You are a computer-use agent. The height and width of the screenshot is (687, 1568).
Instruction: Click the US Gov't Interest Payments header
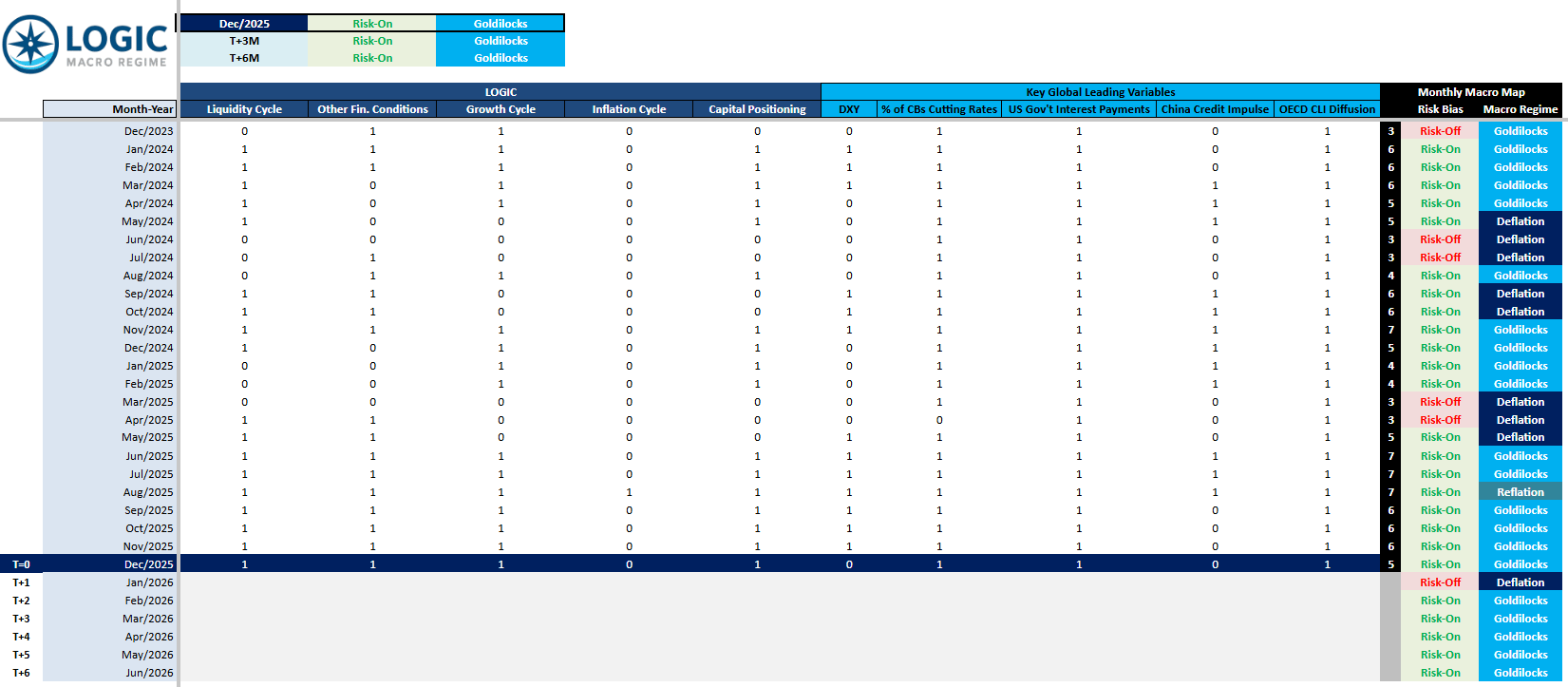1079,109
